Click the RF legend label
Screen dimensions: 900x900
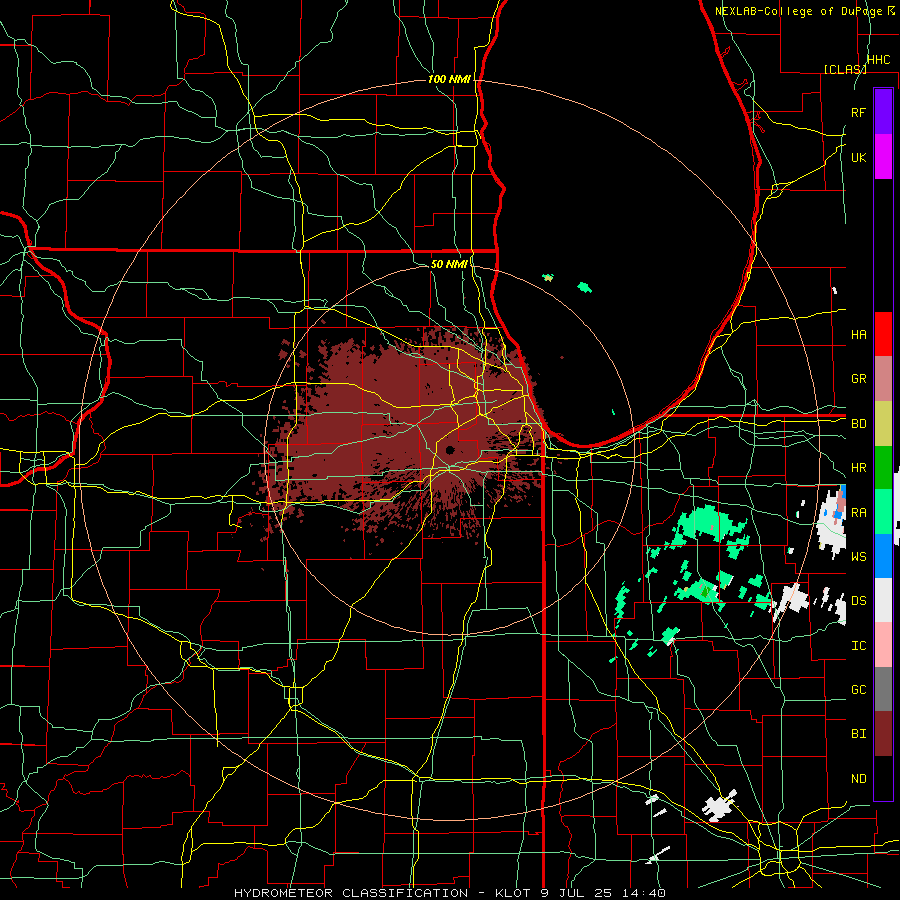pyautogui.click(x=859, y=112)
